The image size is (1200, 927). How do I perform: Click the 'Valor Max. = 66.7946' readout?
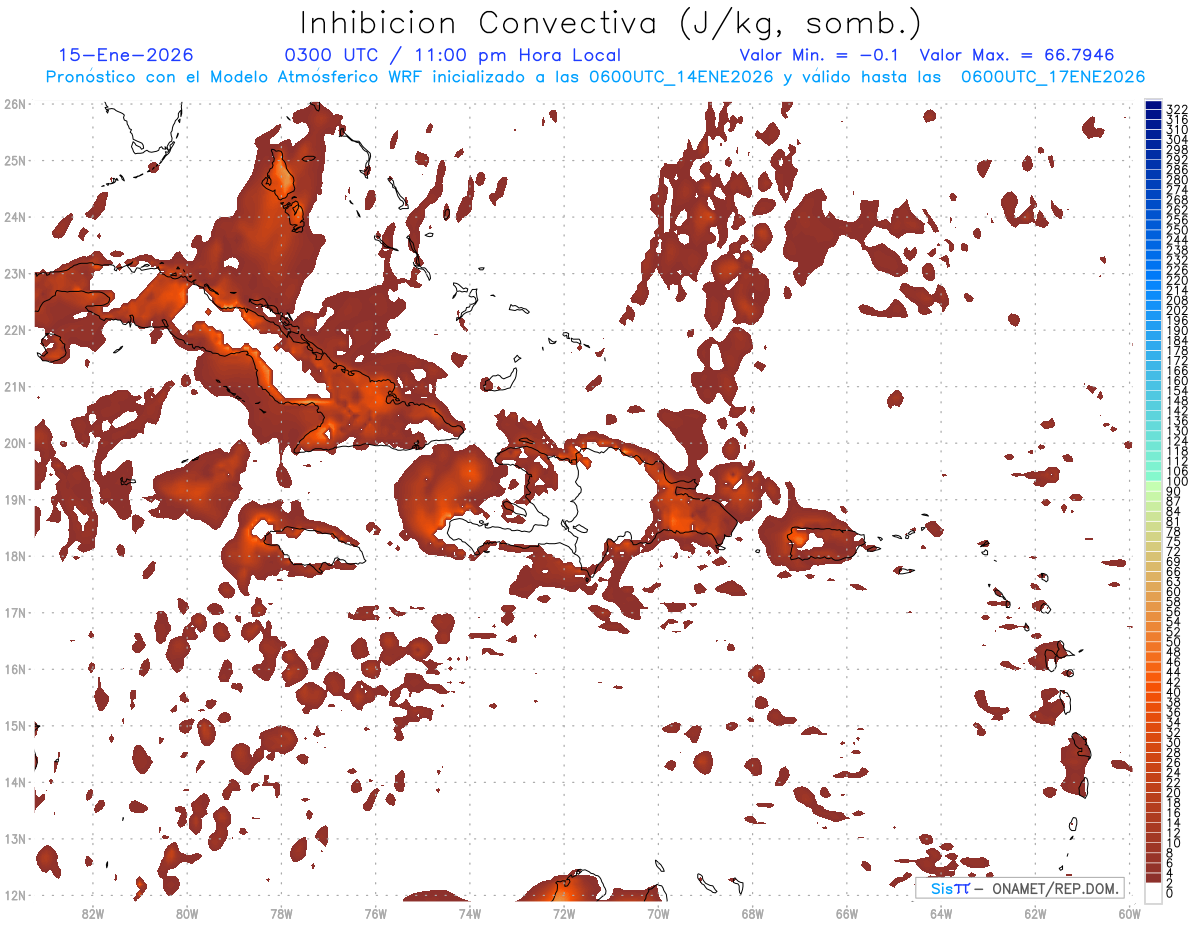[x=1016, y=55]
